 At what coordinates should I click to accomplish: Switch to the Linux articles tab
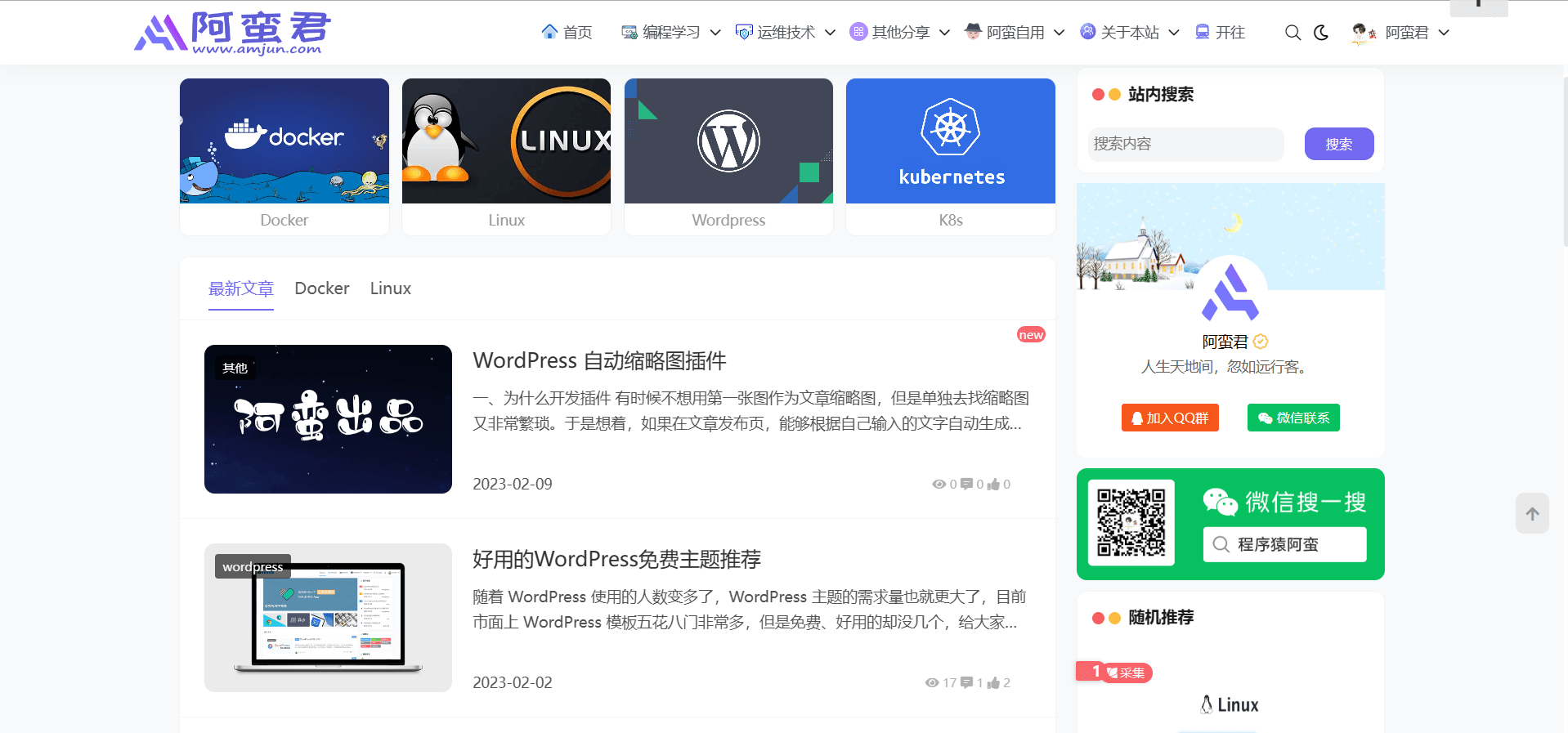pos(391,288)
